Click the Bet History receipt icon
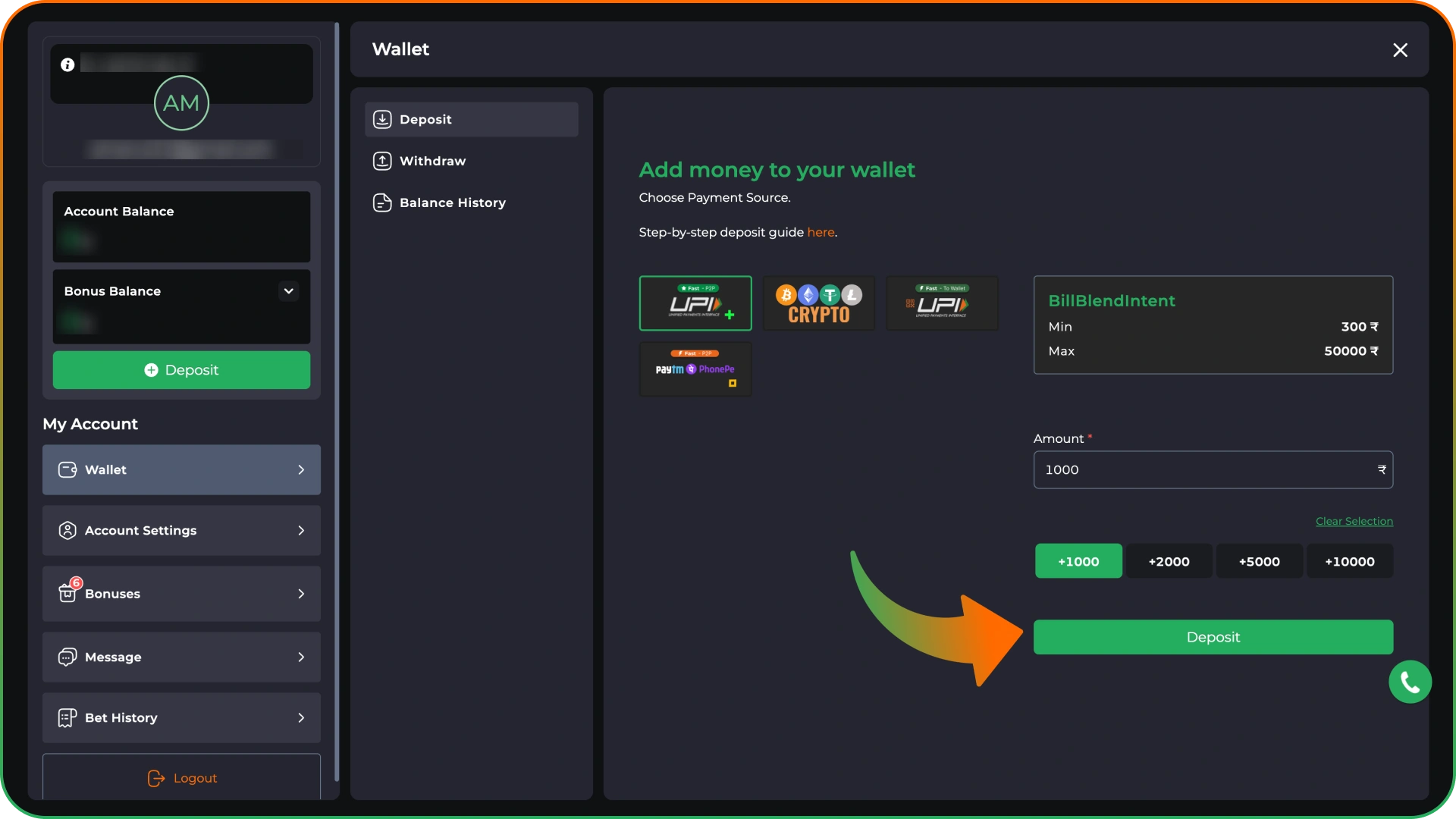The image size is (1456, 819). click(x=67, y=718)
